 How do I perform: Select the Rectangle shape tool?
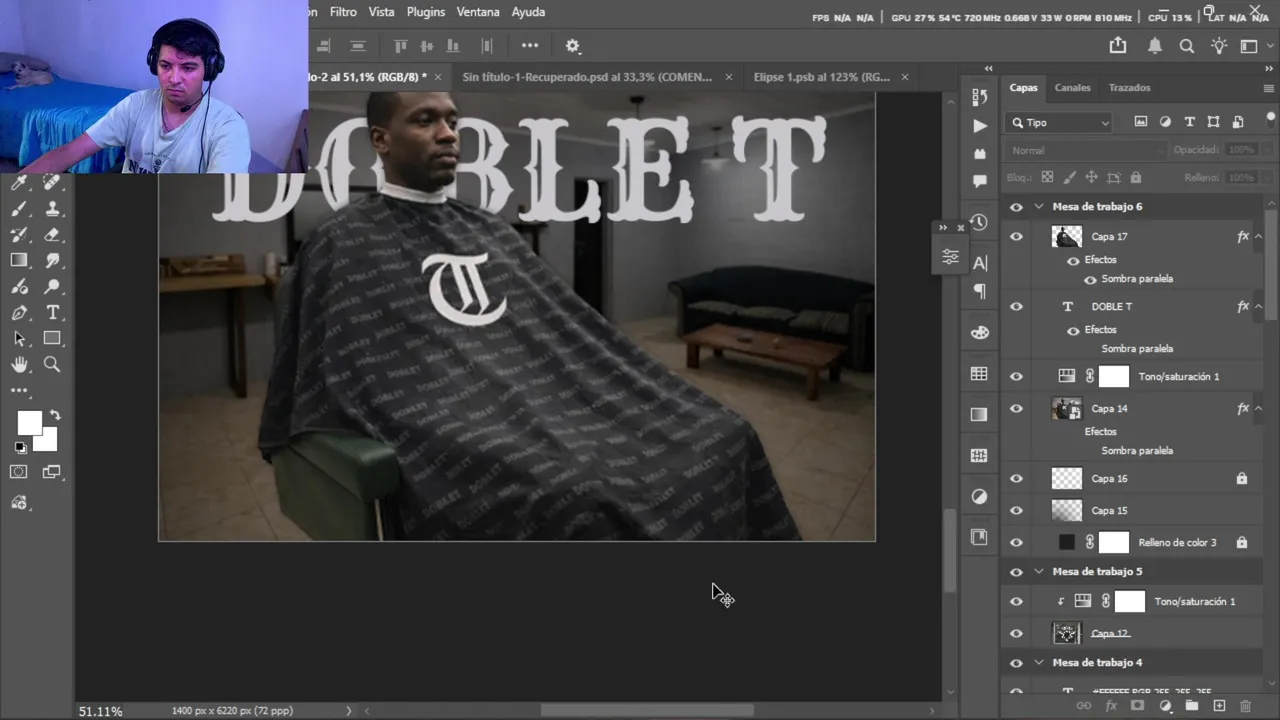(52, 339)
